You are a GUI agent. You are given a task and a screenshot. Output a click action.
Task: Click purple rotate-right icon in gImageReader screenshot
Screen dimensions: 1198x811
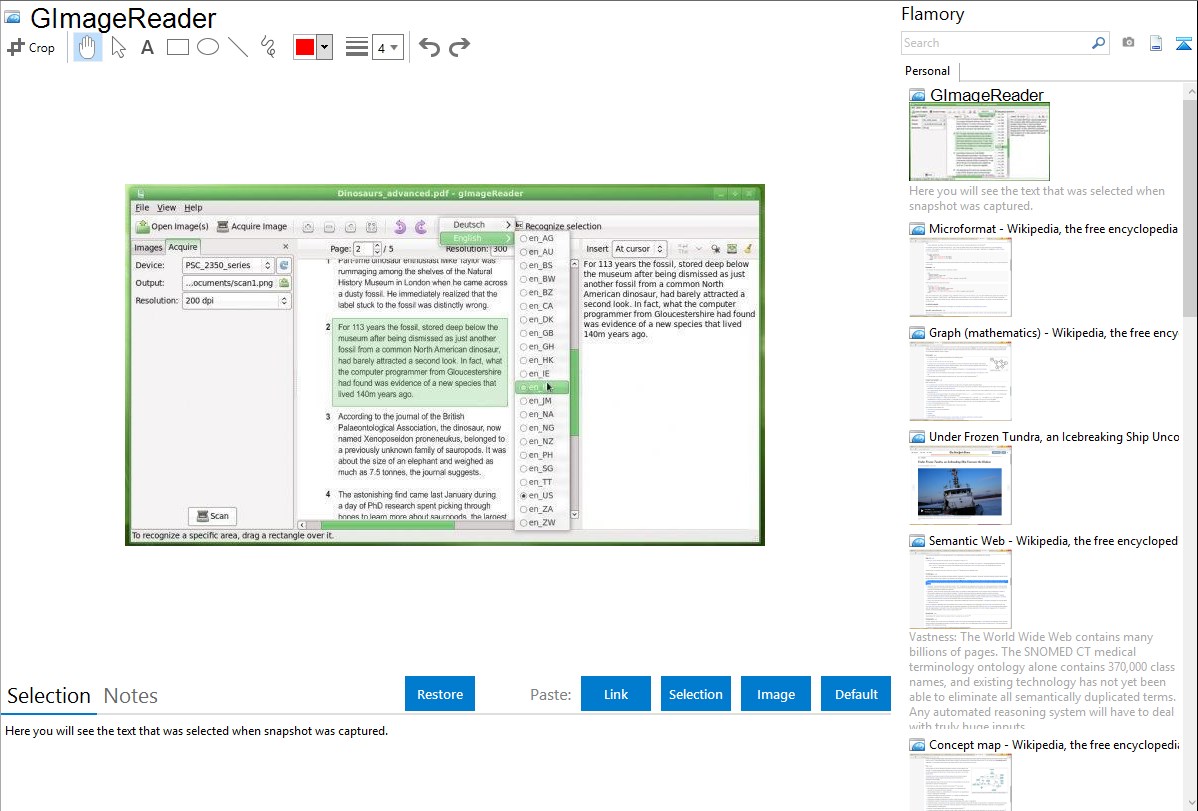[x=420, y=227]
